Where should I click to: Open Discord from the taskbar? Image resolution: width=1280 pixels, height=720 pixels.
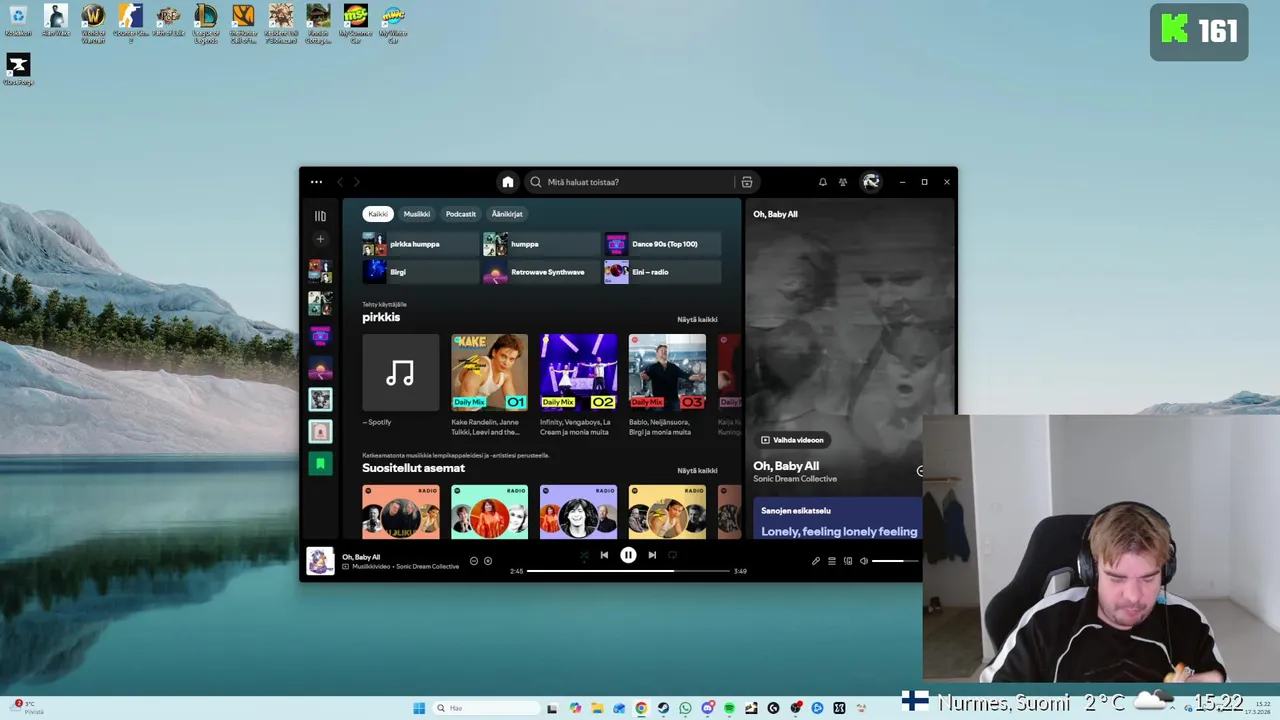pyautogui.click(x=707, y=708)
